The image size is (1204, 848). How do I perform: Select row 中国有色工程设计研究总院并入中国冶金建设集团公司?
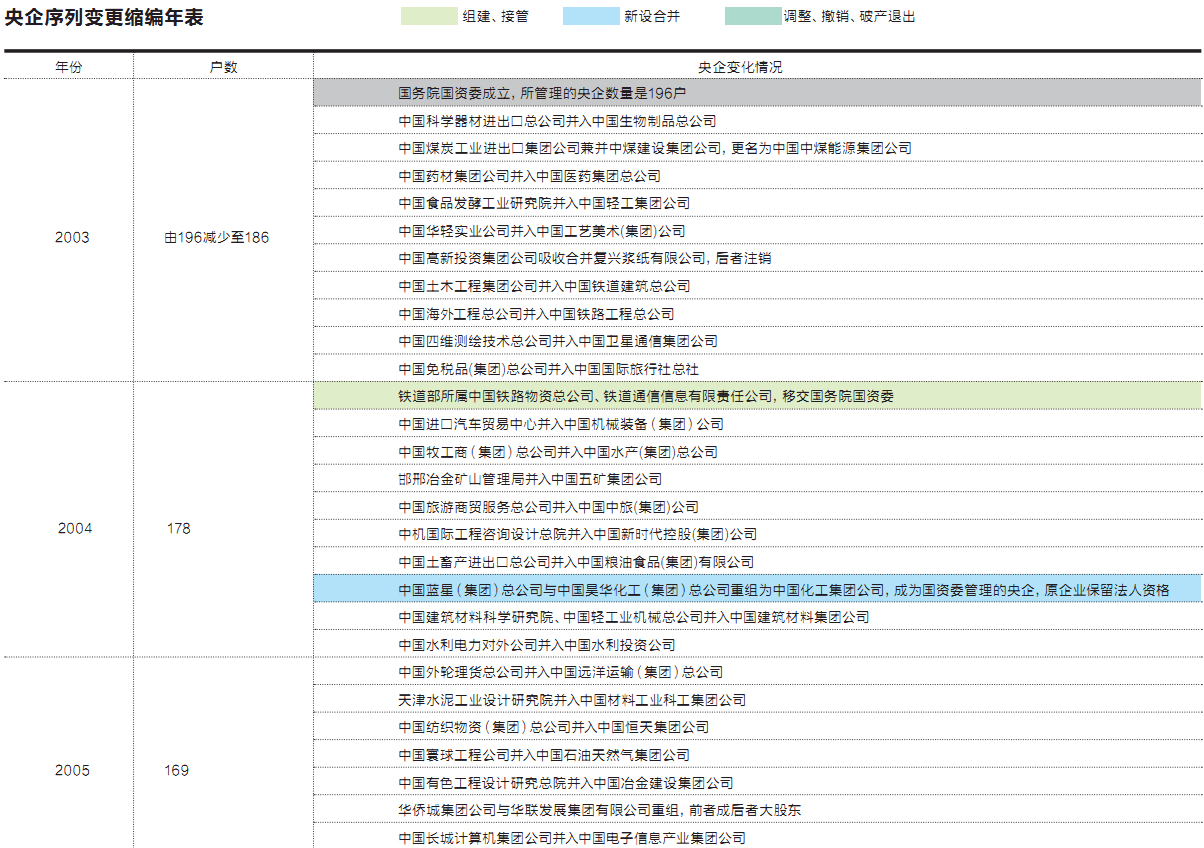click(x=757, y=783)
